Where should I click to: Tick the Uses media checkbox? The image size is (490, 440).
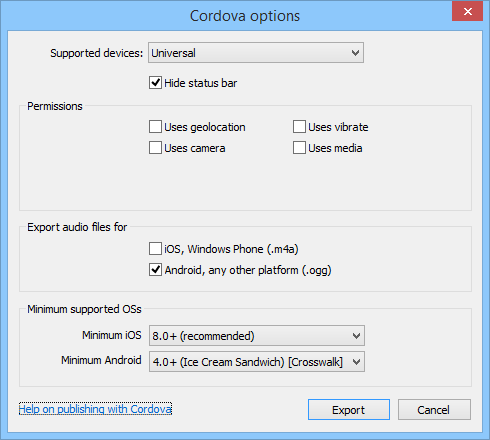click(299, 148)
